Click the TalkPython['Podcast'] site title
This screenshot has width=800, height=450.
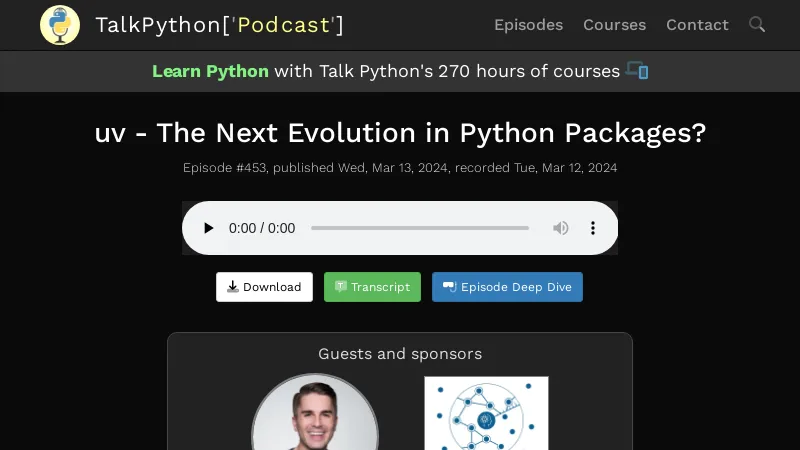pyautogui.click(x=219, y=25)
